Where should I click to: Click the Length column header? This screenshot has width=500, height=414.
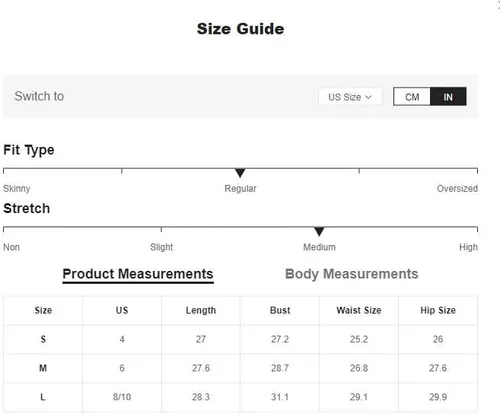[201, 310]
